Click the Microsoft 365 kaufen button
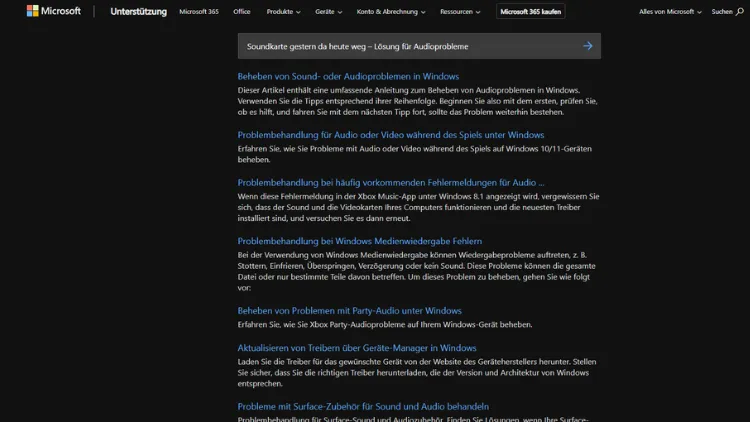 click(x=530, y=12)
